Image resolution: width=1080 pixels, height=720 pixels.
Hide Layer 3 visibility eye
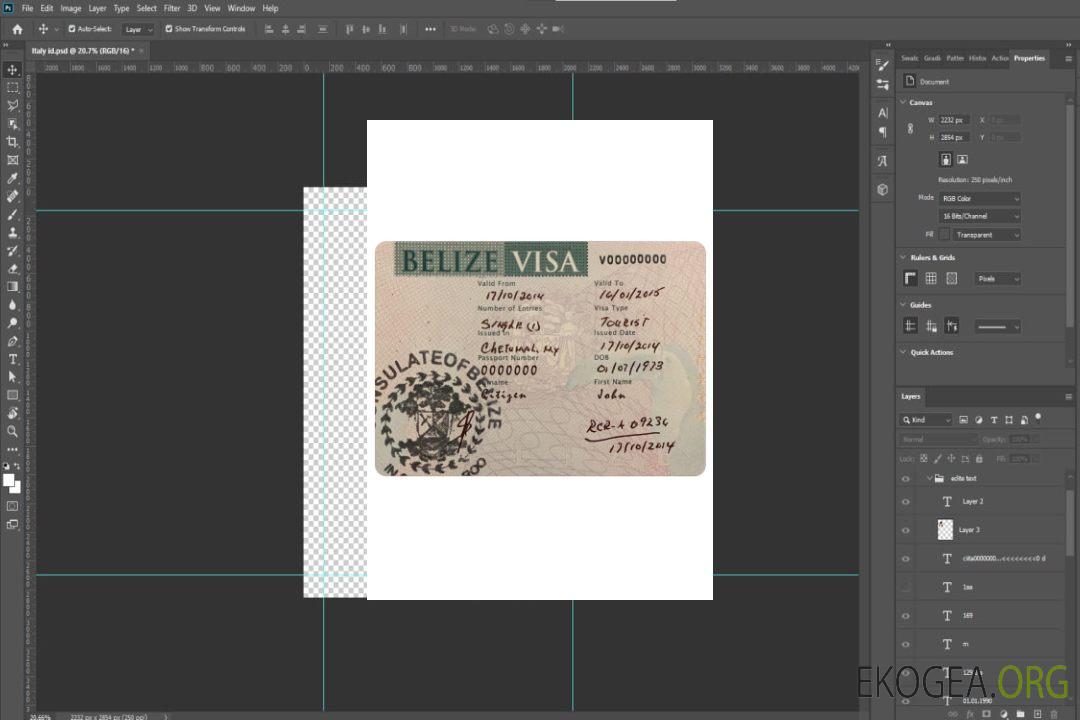[906, 531]
